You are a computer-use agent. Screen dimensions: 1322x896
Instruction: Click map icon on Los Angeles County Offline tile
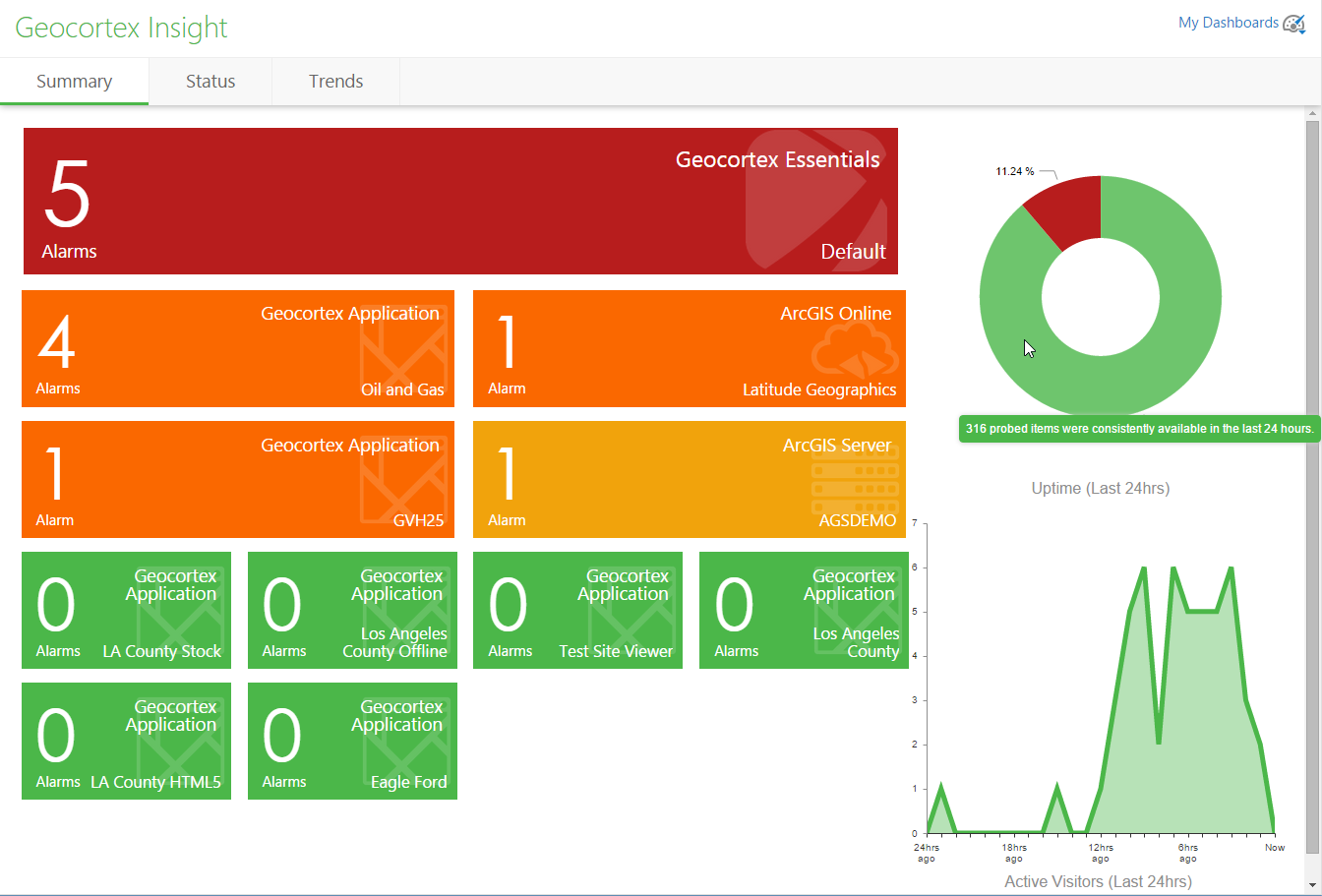pyautogui.click(x=407, y=610)
